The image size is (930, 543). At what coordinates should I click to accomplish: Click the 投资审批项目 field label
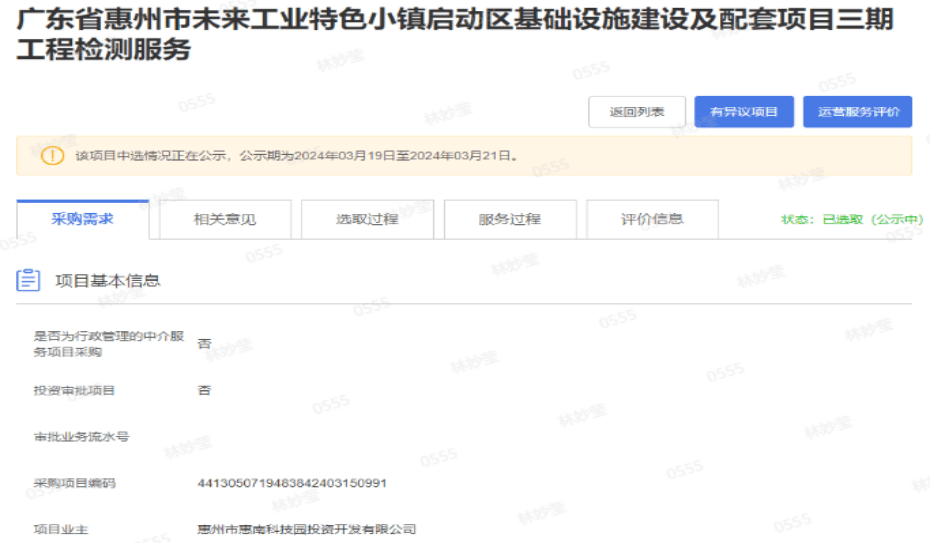(x=74, y=390)
